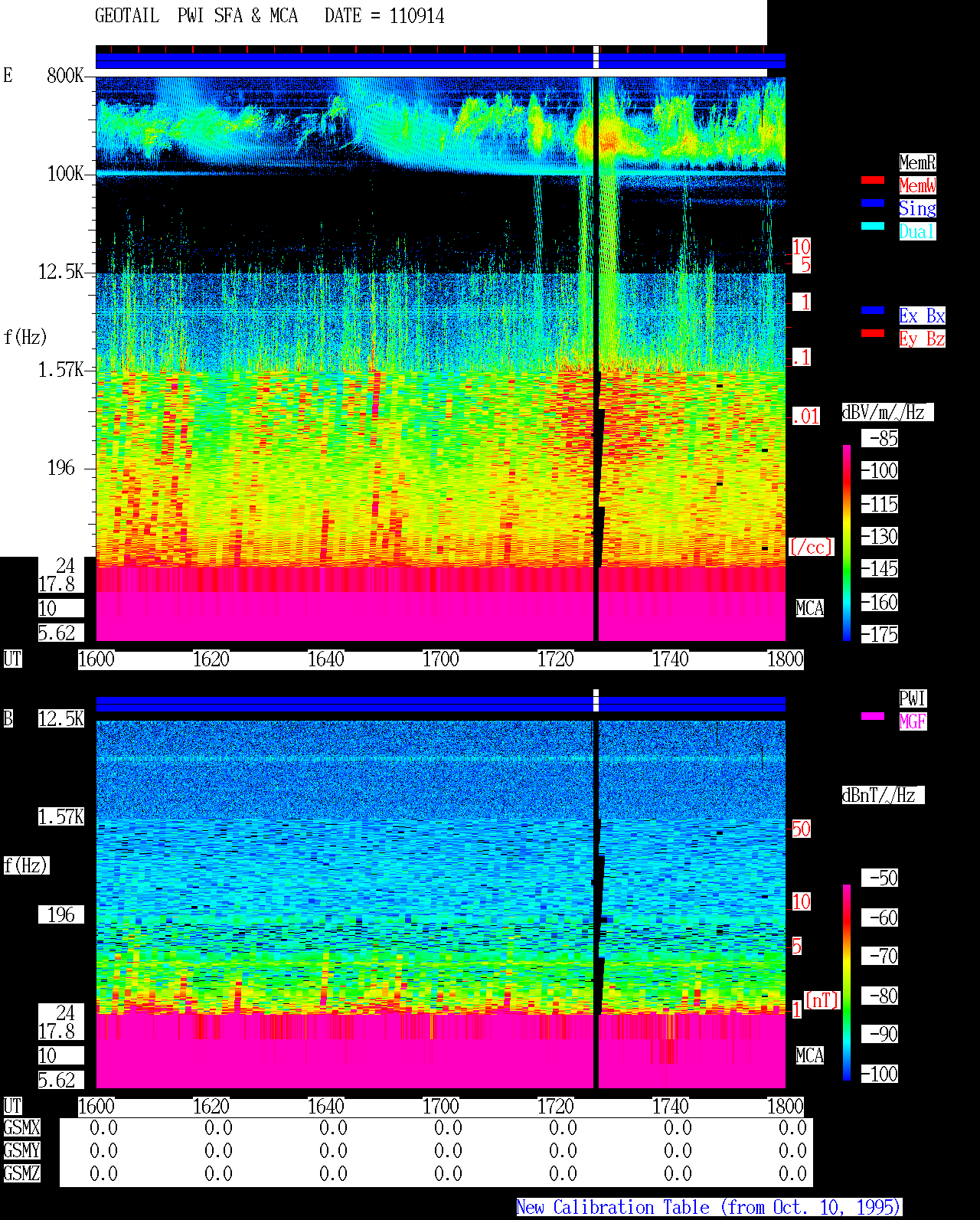980x1220 pixels.
Task: Click the '-100' magnetic scale value
Action: pyautogui.click(x=880, y=1074)
